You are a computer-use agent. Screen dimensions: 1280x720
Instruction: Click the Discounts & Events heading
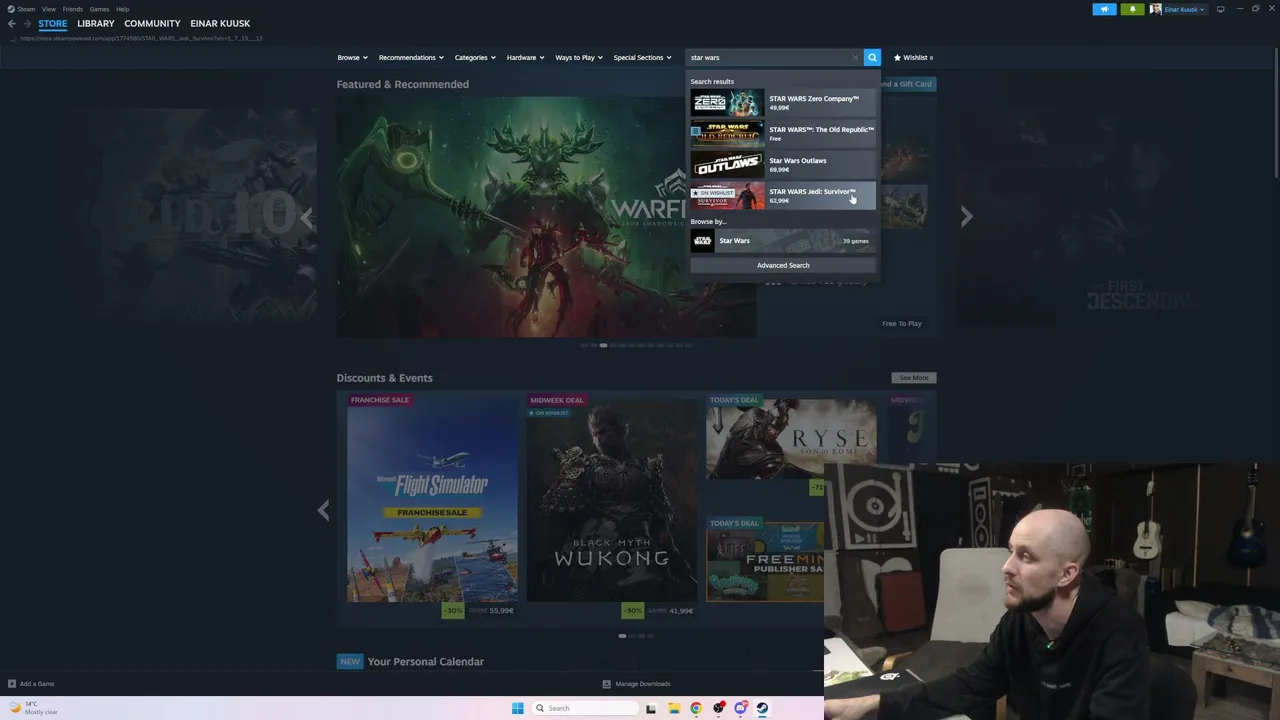pyautogui.click(x=384, y=378)
